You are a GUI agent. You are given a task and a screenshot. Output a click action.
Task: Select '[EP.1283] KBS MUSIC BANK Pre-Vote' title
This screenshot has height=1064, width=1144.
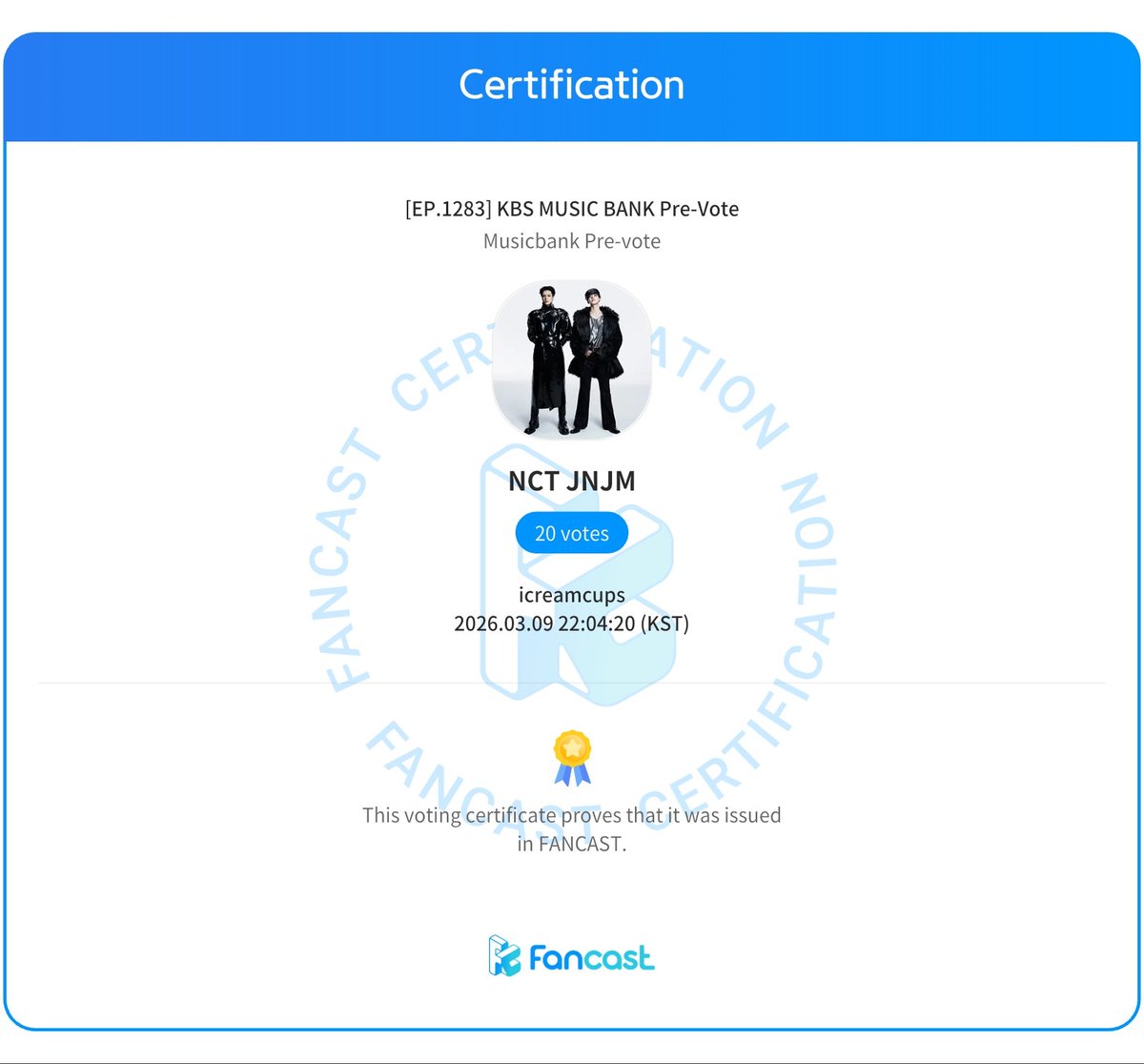tap(572, 208)
